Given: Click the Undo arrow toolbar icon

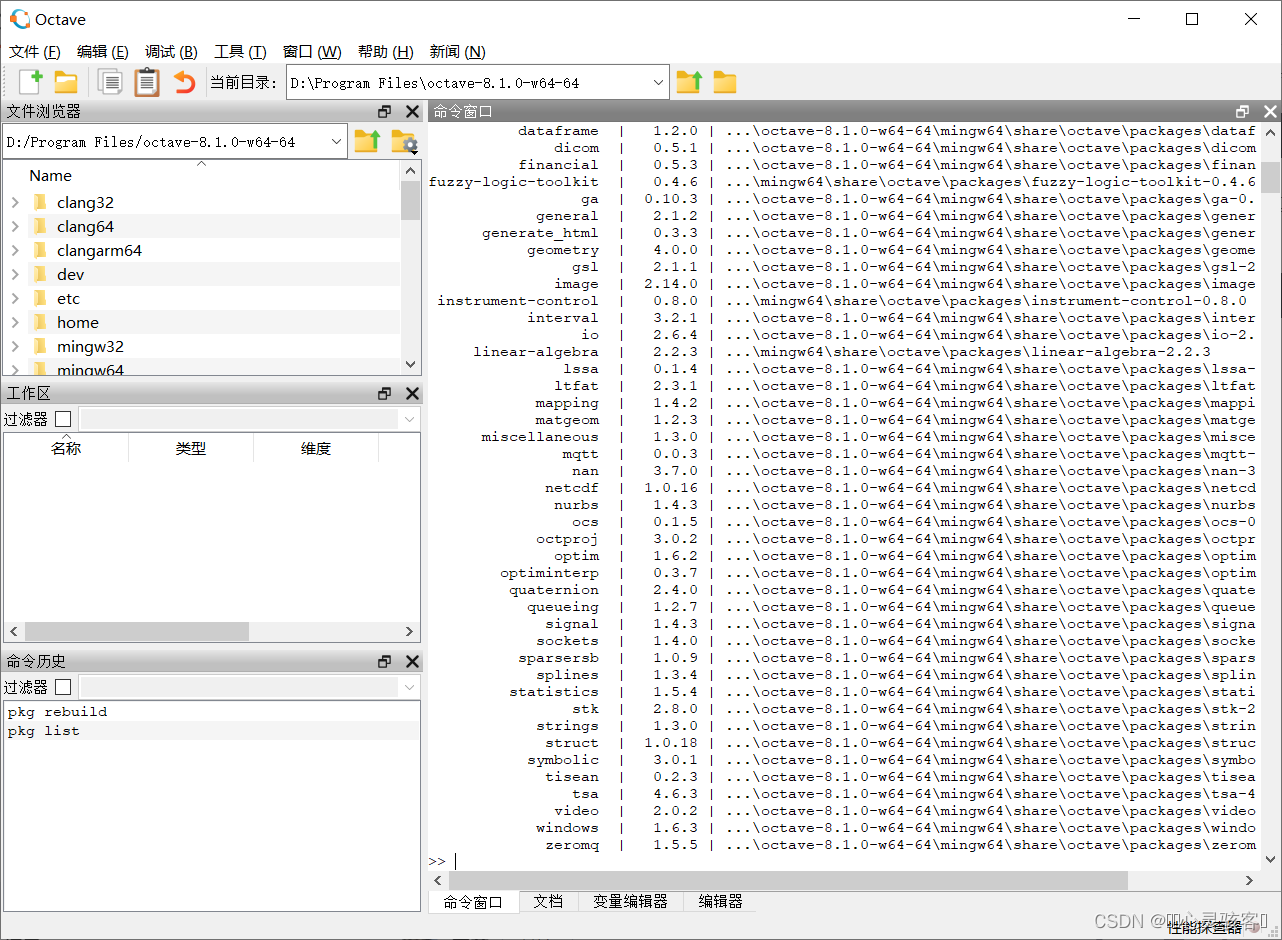Looking at the screenshot, I should point(185,82).
